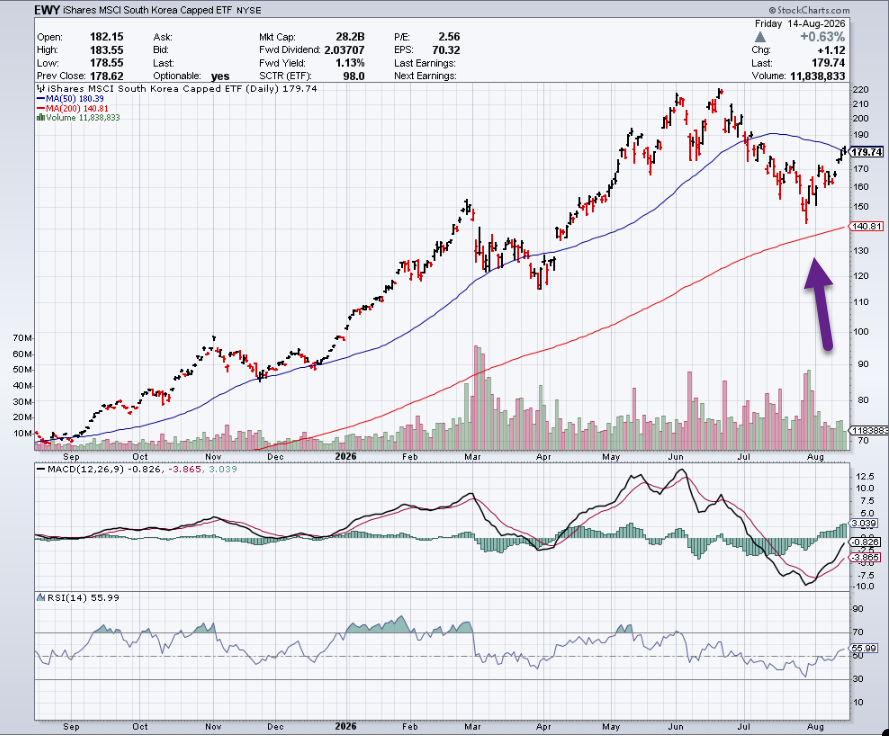Click the MACD value -0.826 axis label
Screen dimensions: 889x736
(x=865, y=542)
